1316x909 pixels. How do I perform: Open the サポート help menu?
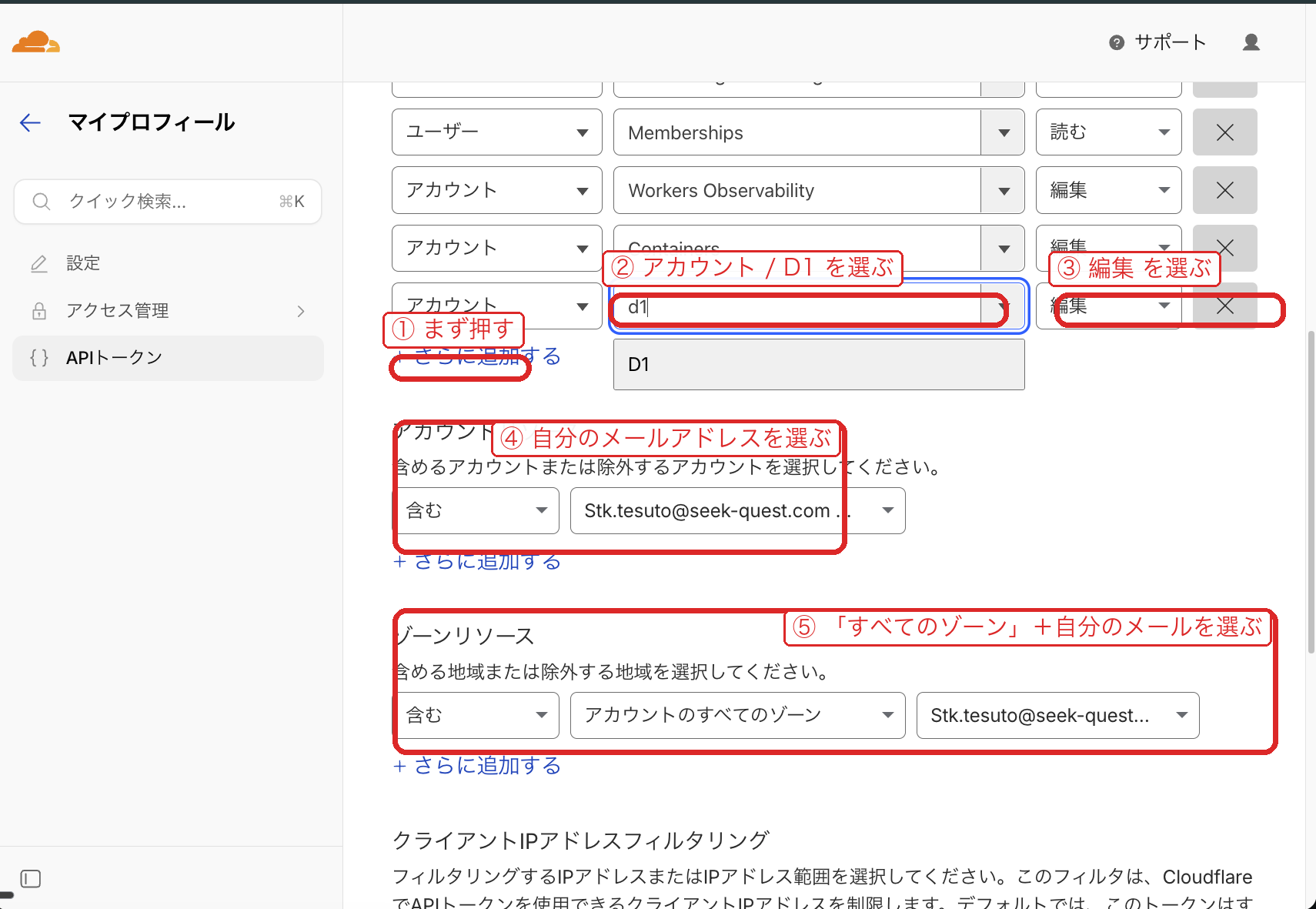1157,42
